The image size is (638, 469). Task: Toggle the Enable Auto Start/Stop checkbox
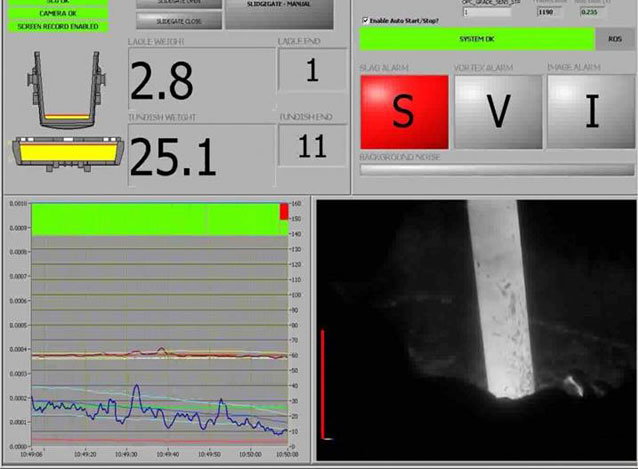pyautogui.click(x=365, y=20)
